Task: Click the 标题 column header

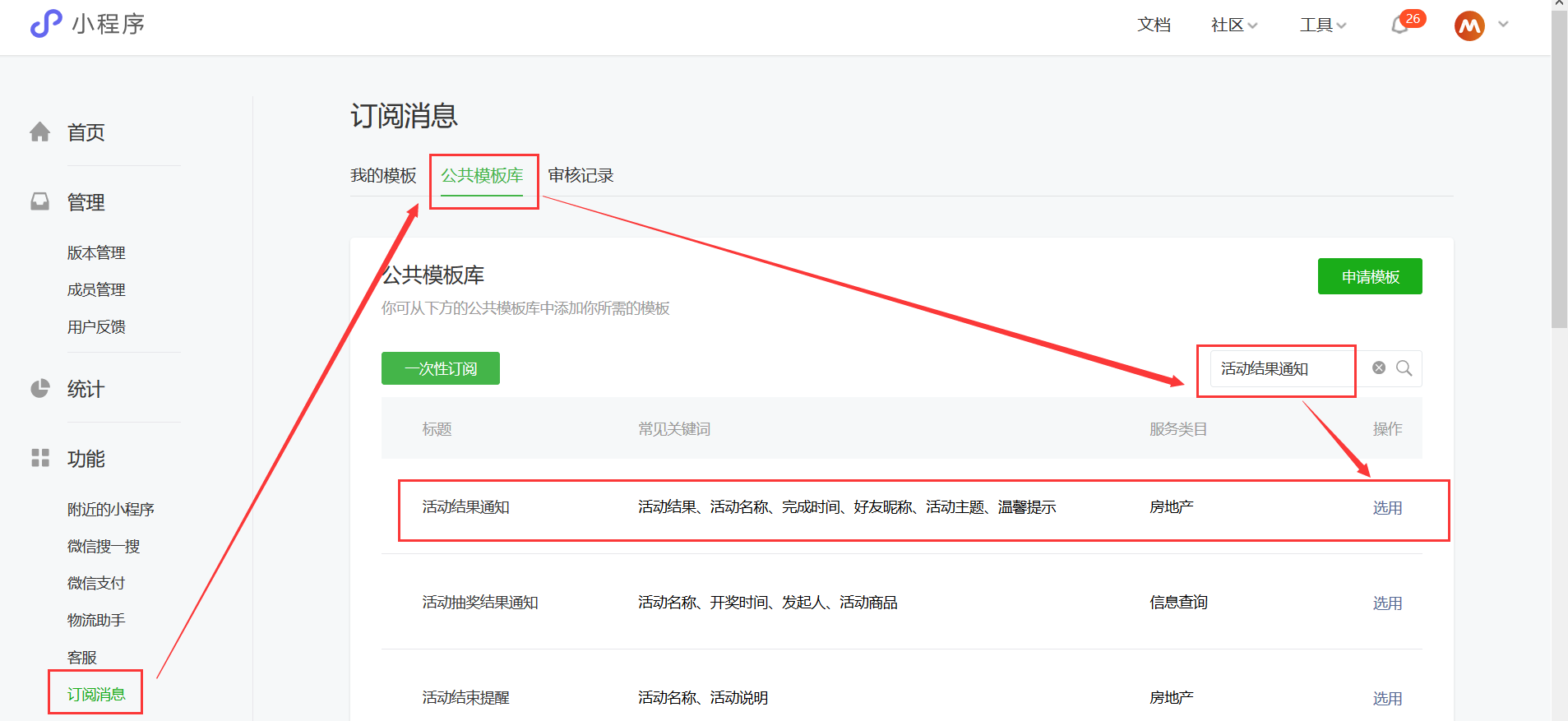Action: click(437, 428)
